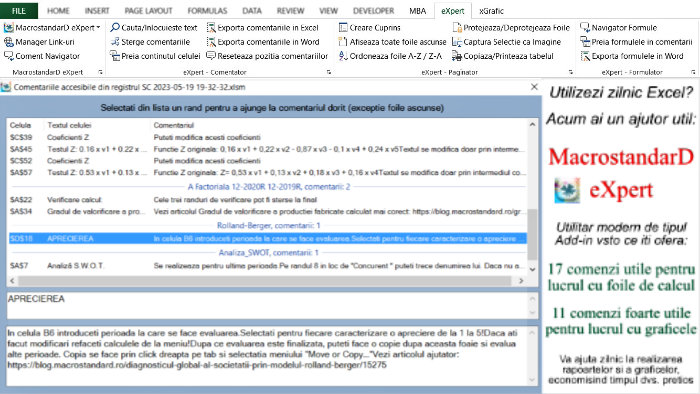
Task: Select comment row $C$39 Coeficienti Z
Action: (267, 137)
